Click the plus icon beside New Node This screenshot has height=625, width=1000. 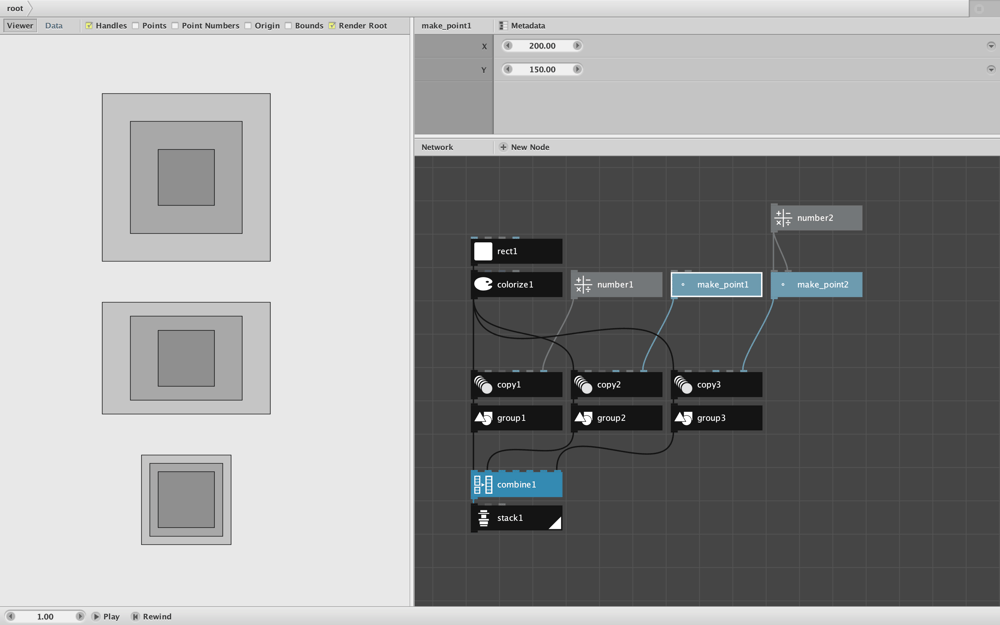(503, 147)
